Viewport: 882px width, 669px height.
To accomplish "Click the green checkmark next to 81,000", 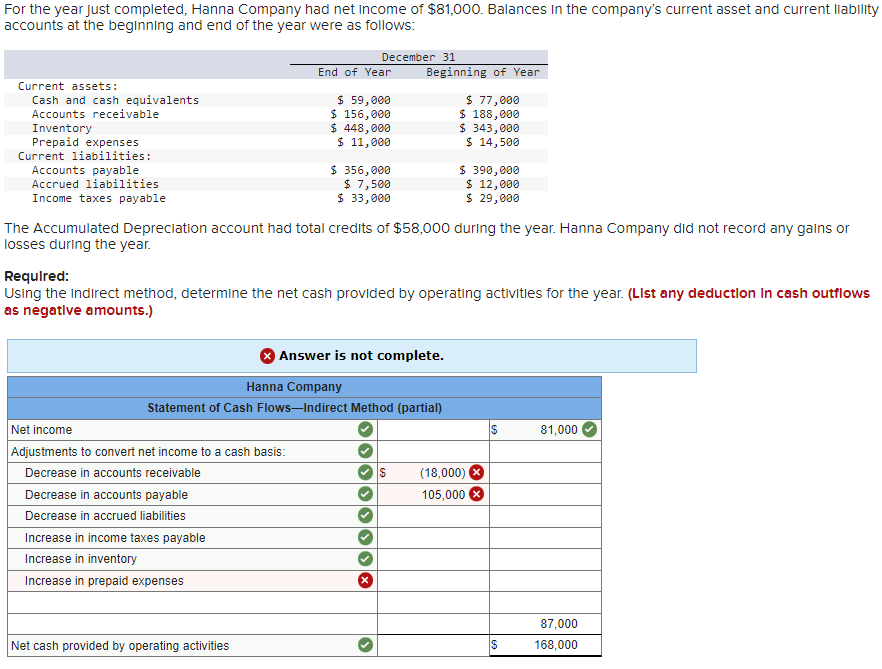I will click(x=589, y=429).
